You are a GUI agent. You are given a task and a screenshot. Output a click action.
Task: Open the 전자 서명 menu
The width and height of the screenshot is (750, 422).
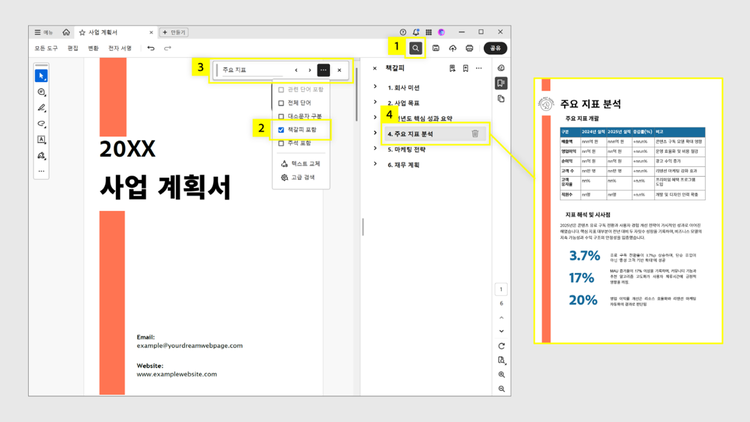120,48
